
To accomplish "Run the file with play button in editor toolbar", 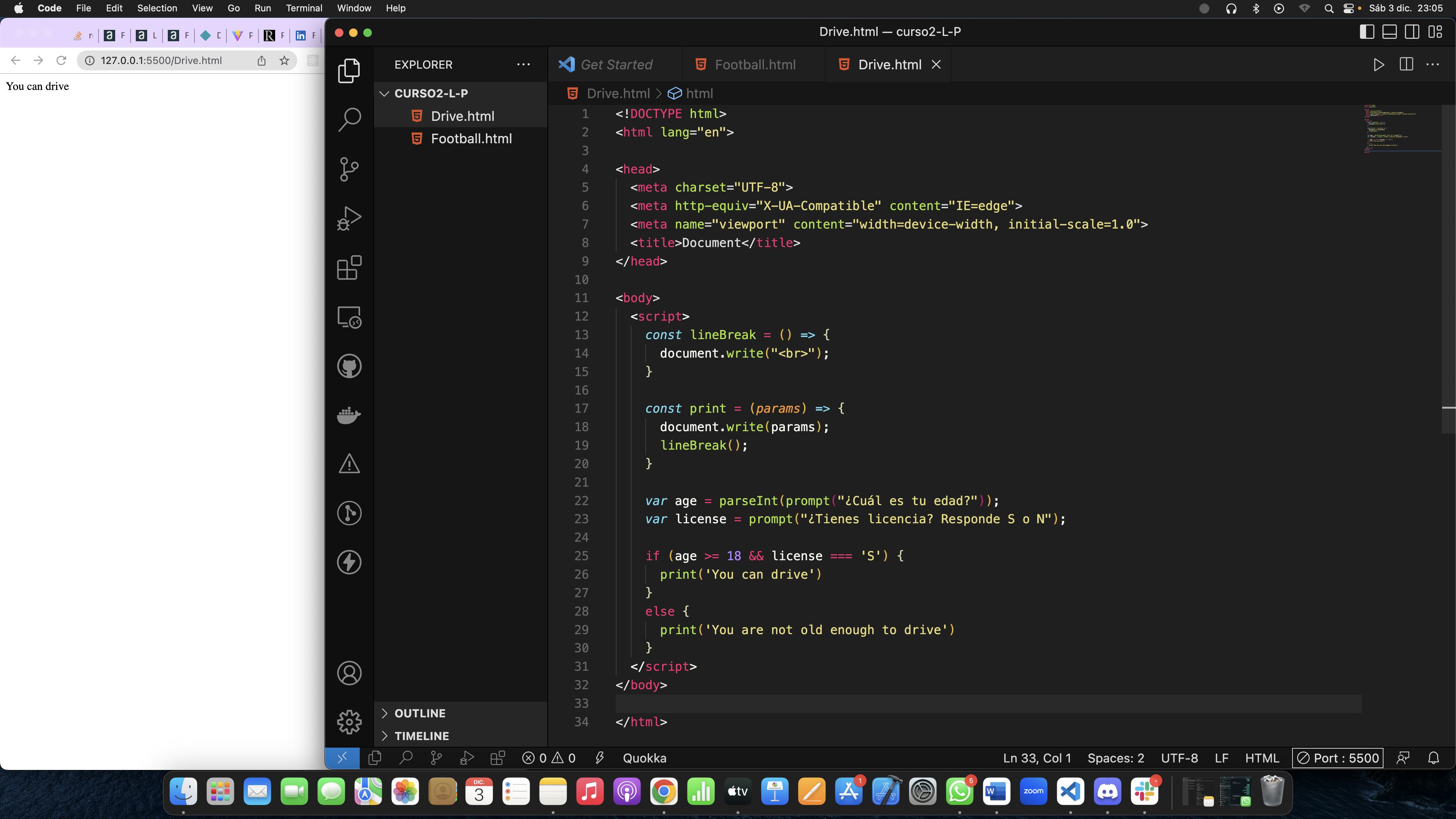I will point(1379,64).
